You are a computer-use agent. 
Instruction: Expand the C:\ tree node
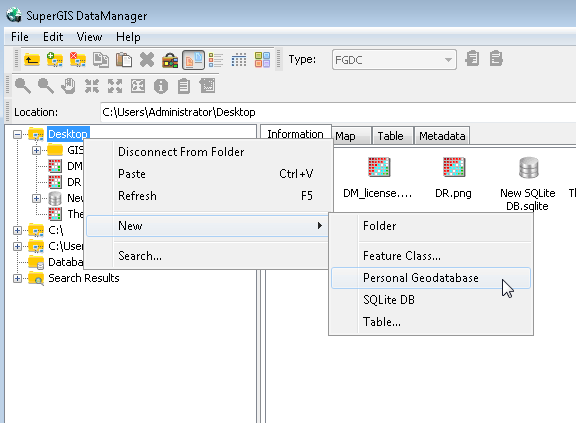coord(17,230)
